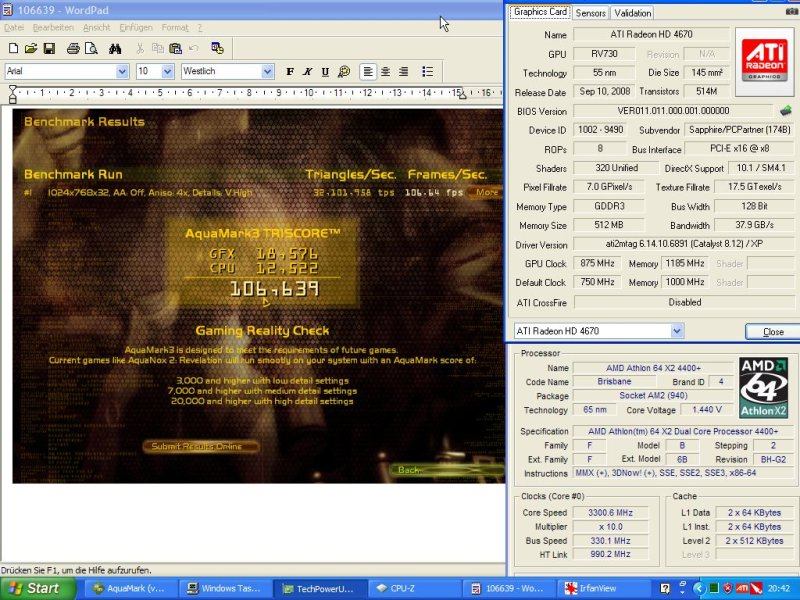
Task: Open the Bearbeiten menu
Action: coord(53,28)
